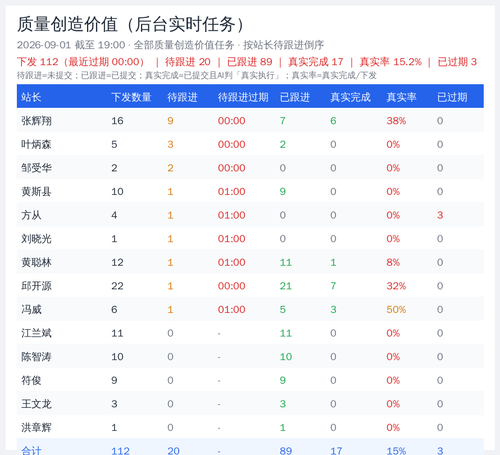
Task: Click the date line 2026-09-01 截至 19:00
Action: click(71, 45)
